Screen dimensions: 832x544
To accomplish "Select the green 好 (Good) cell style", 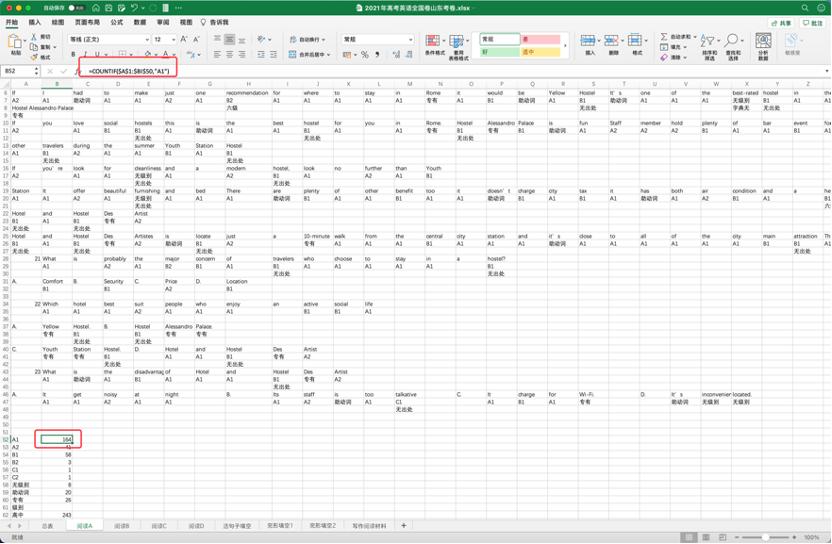I will (x=500, y=52).
